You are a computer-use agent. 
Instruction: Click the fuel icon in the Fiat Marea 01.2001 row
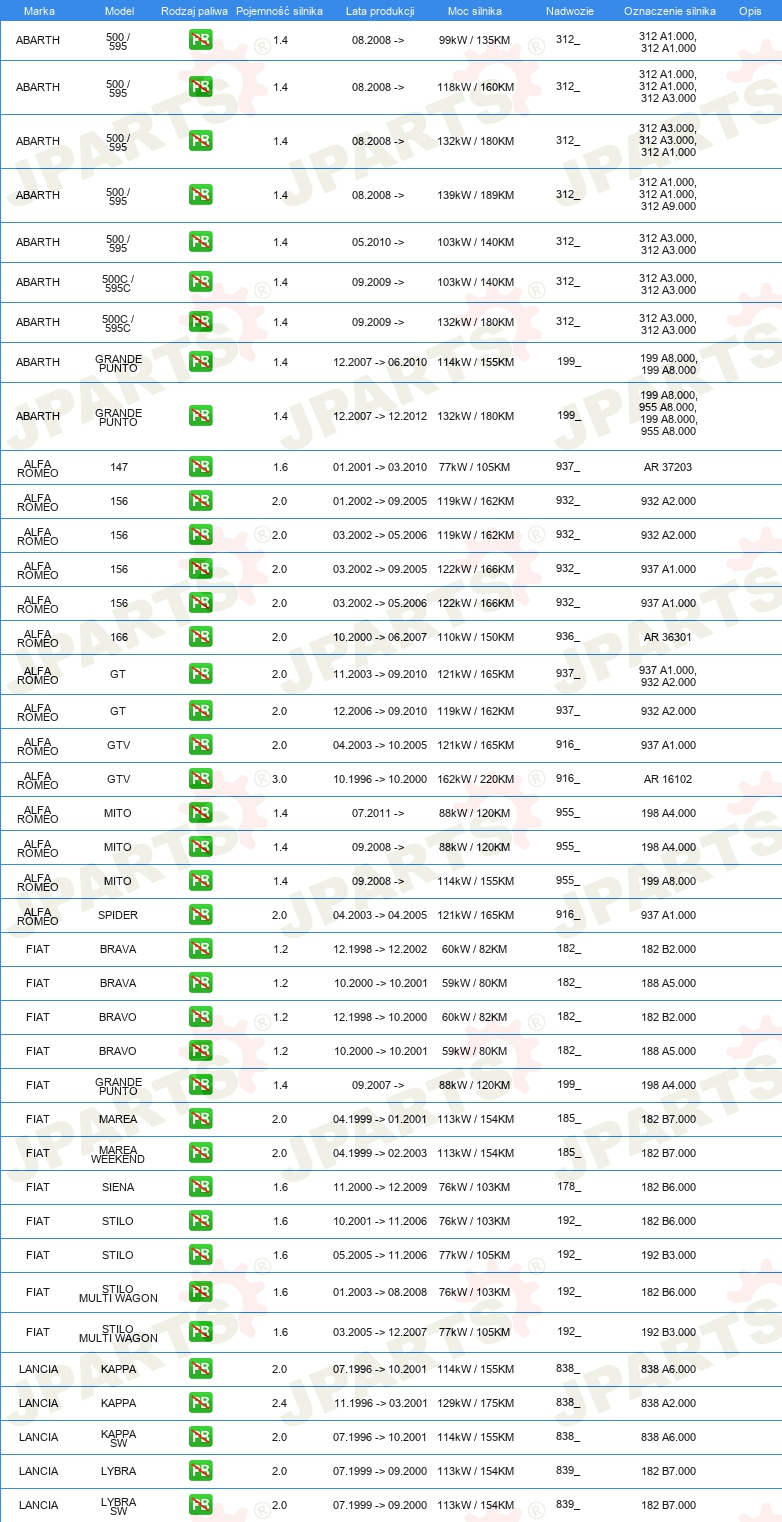point(200,1119)
